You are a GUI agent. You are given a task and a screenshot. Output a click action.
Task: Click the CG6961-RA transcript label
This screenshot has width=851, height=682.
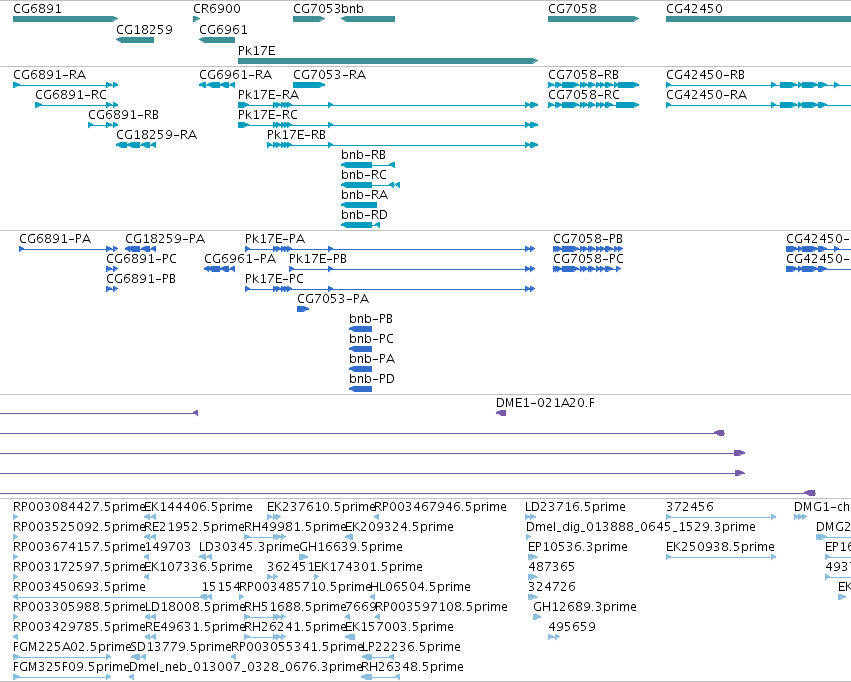click(236, 74)
